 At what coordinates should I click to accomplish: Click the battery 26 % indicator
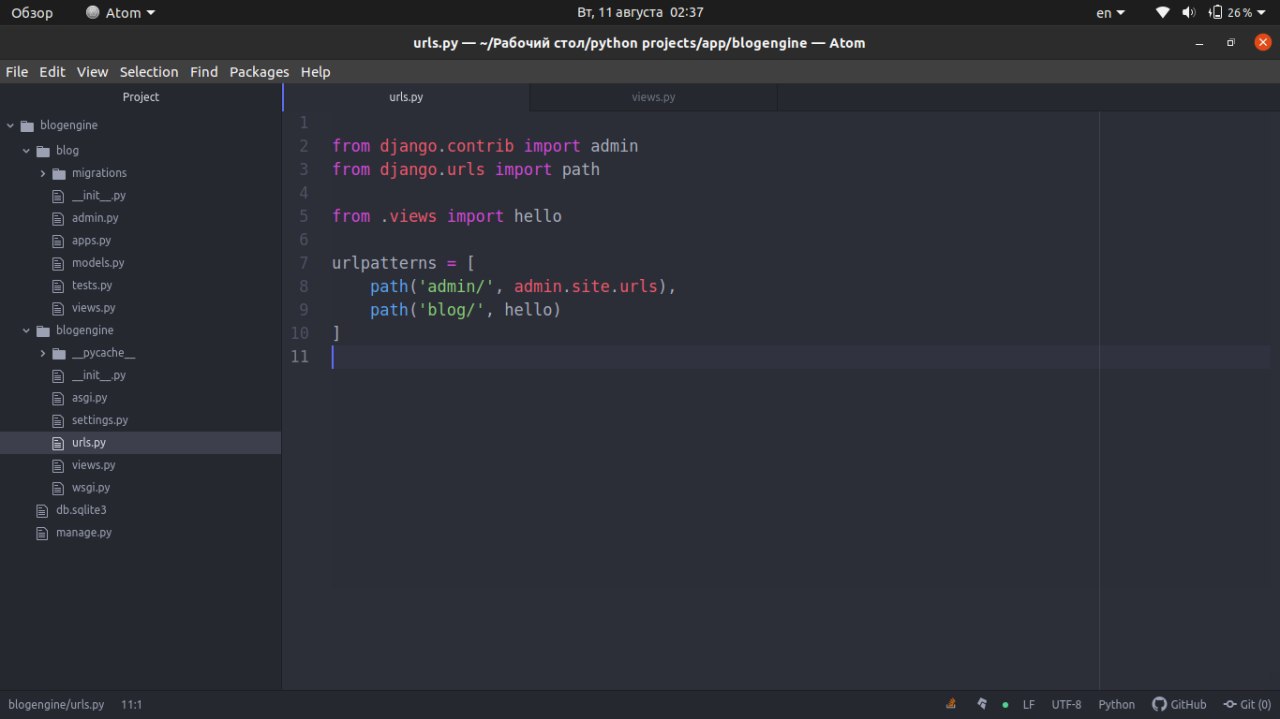(1236, 13)
